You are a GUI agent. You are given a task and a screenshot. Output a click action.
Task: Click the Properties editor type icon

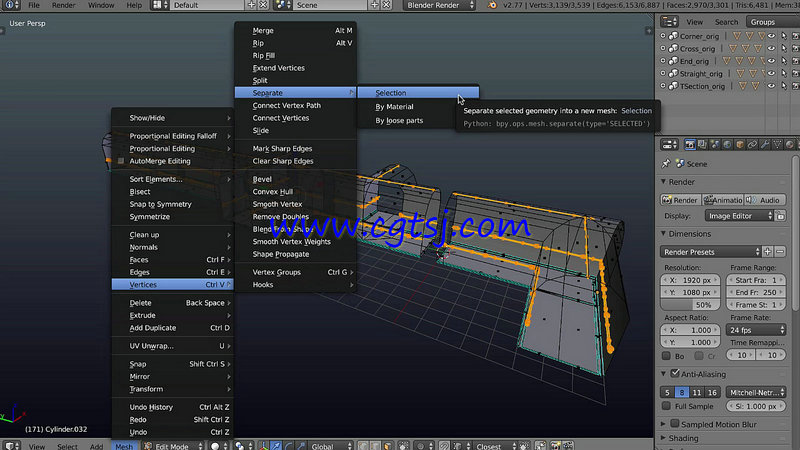tap(669, 145)
